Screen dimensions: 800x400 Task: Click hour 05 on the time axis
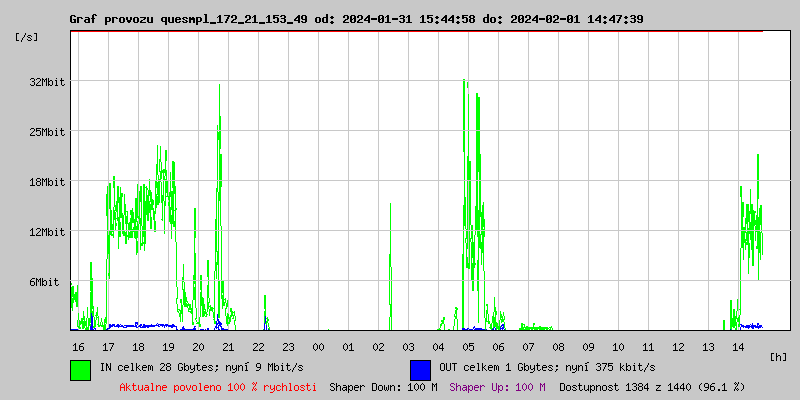point(468,346)
